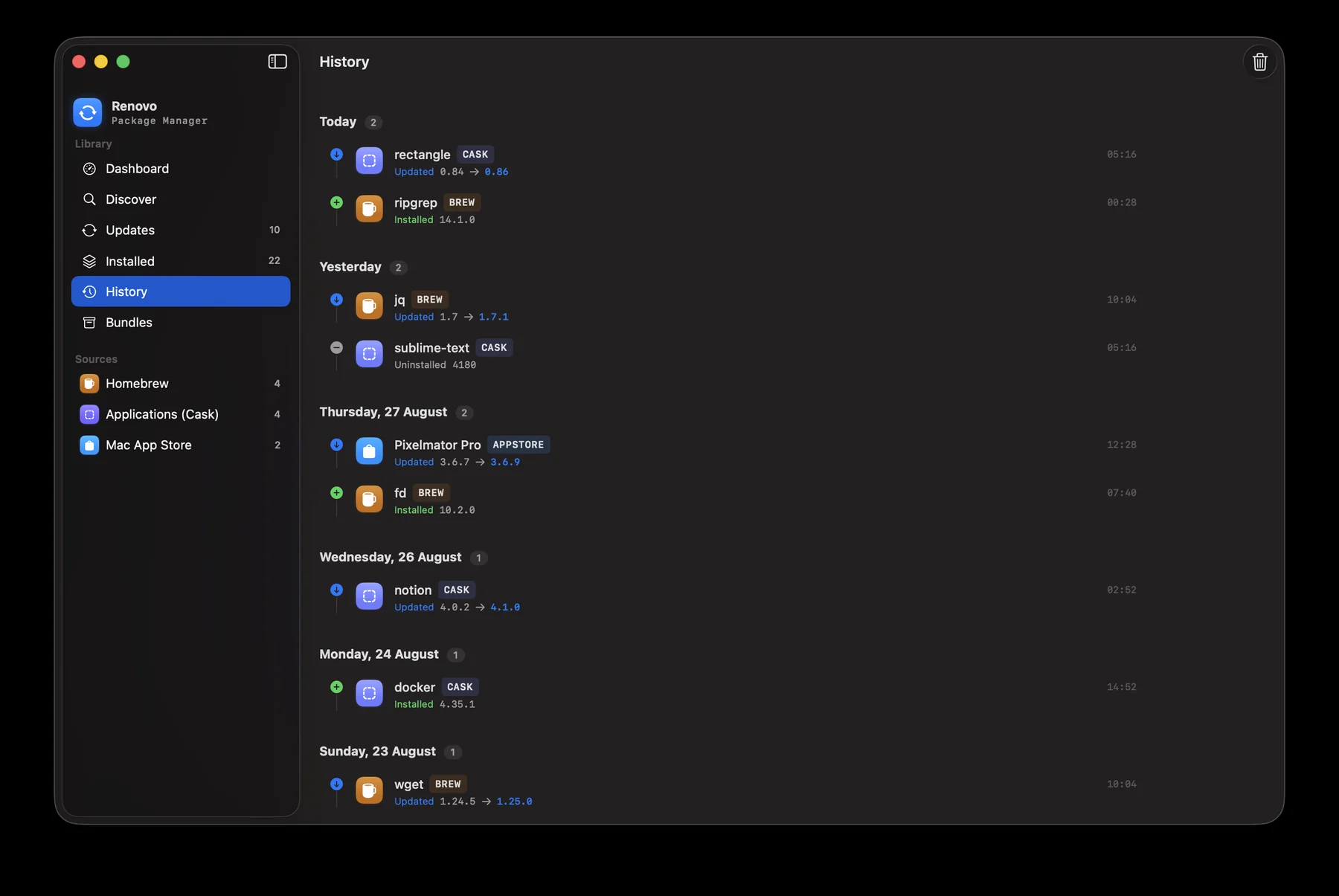The height and width of the screenshot is (896, 1339).
Task: Select the ripgrep package name
Action: tap(416, 203)
